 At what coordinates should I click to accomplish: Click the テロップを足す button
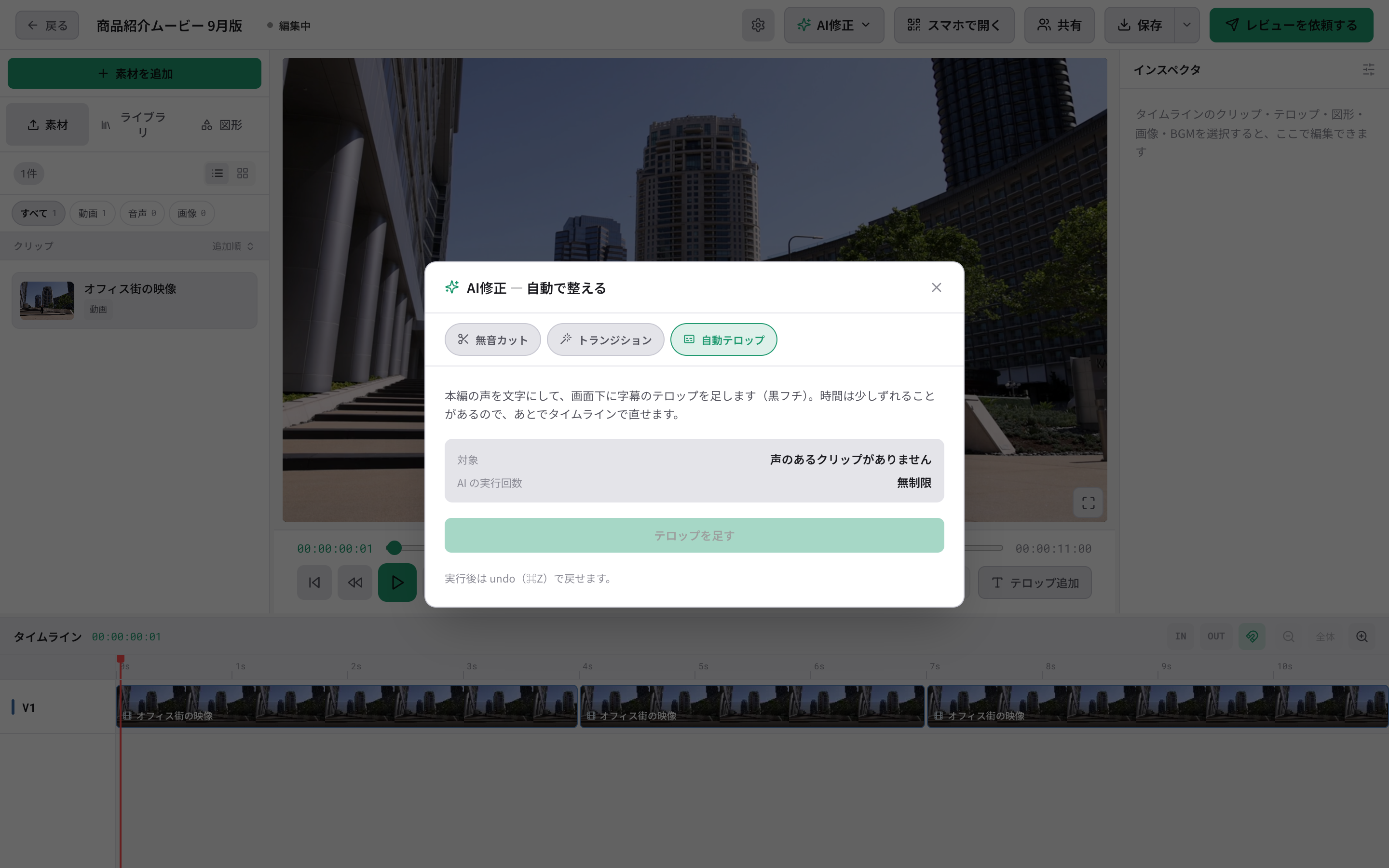694,536
